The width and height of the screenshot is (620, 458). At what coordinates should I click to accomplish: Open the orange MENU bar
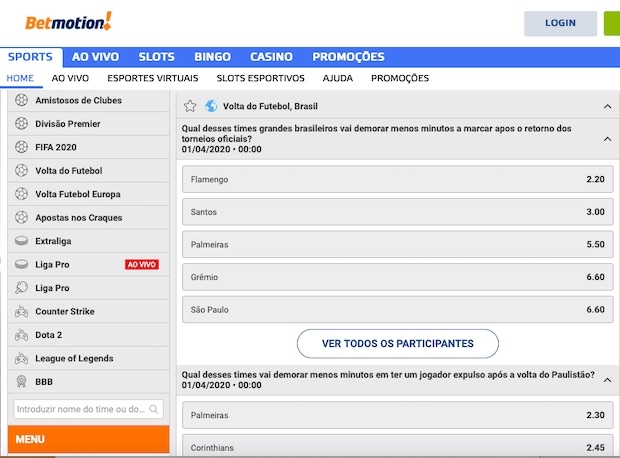[88, 439]
